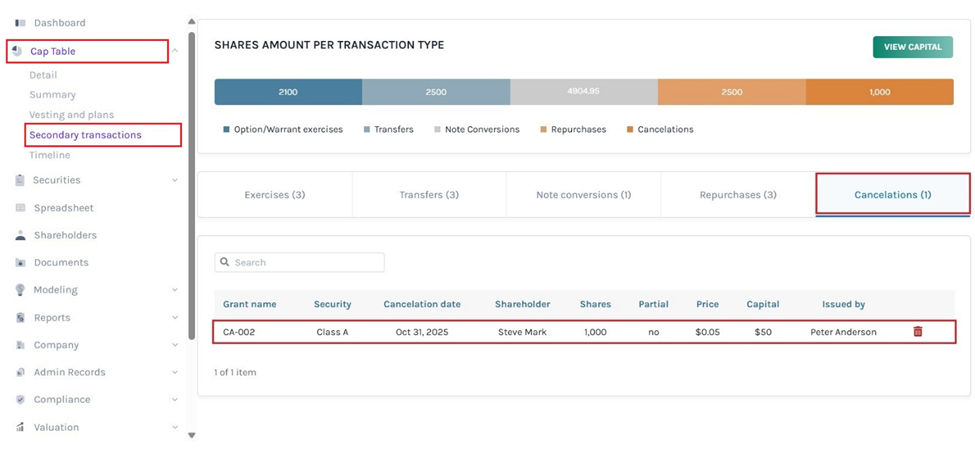Click the Spreadsheet grid icon
Image resolution: width=975 pixels, height=449 pixels.
coord(20,208)
